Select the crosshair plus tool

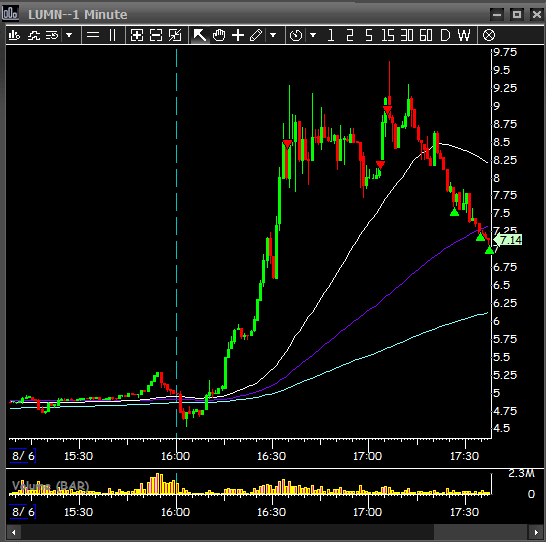click(238, 35)
